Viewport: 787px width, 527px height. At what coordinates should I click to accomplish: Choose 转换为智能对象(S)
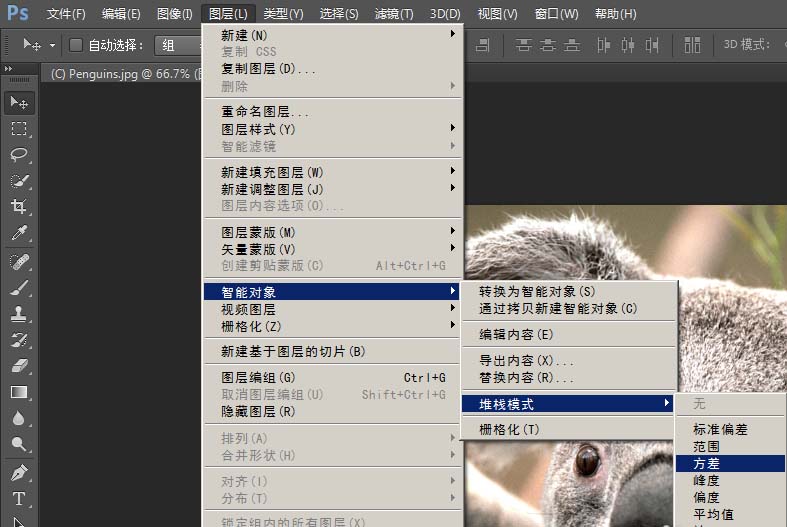tap(569, 291)
